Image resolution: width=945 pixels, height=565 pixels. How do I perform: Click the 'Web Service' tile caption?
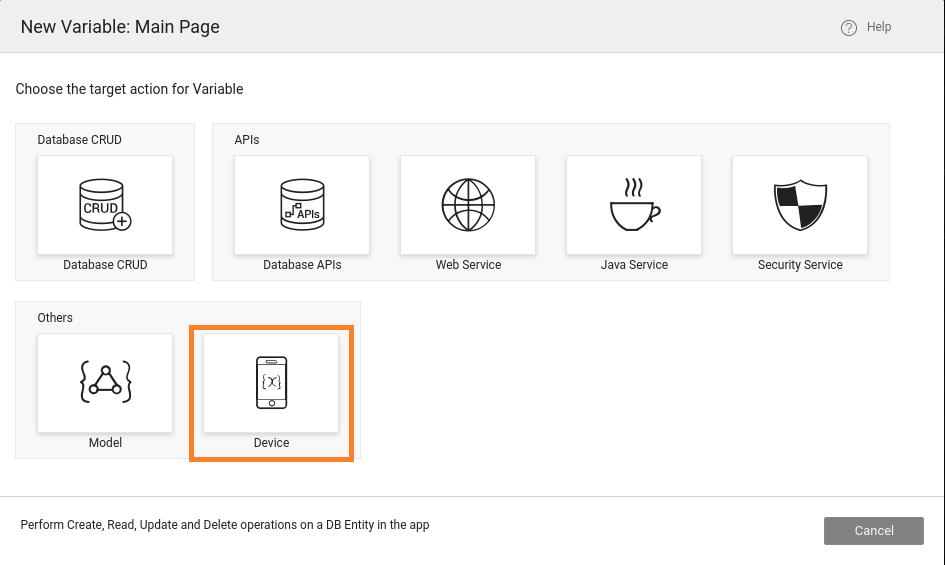click(468, 265)
